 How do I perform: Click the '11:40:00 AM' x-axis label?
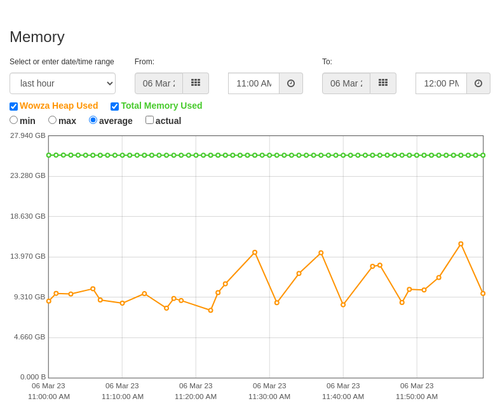(343, 397)
